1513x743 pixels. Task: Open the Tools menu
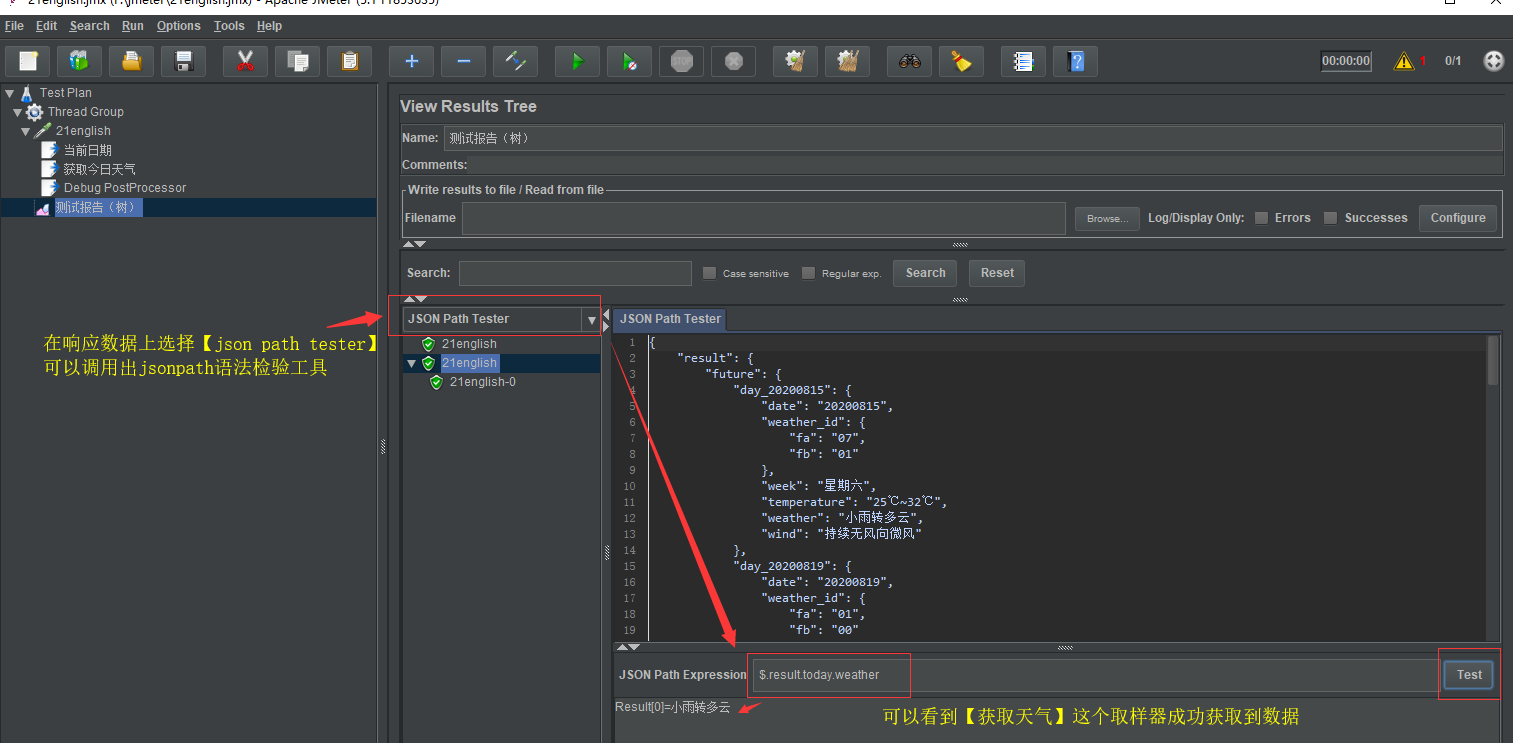coord(229,26)
